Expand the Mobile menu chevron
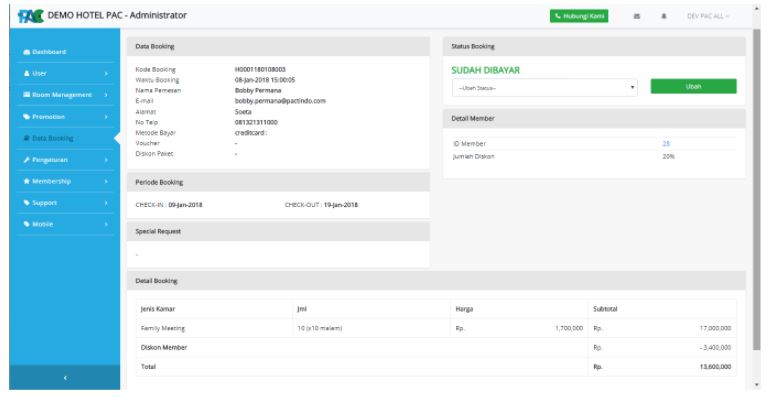 tap(106, 224)
